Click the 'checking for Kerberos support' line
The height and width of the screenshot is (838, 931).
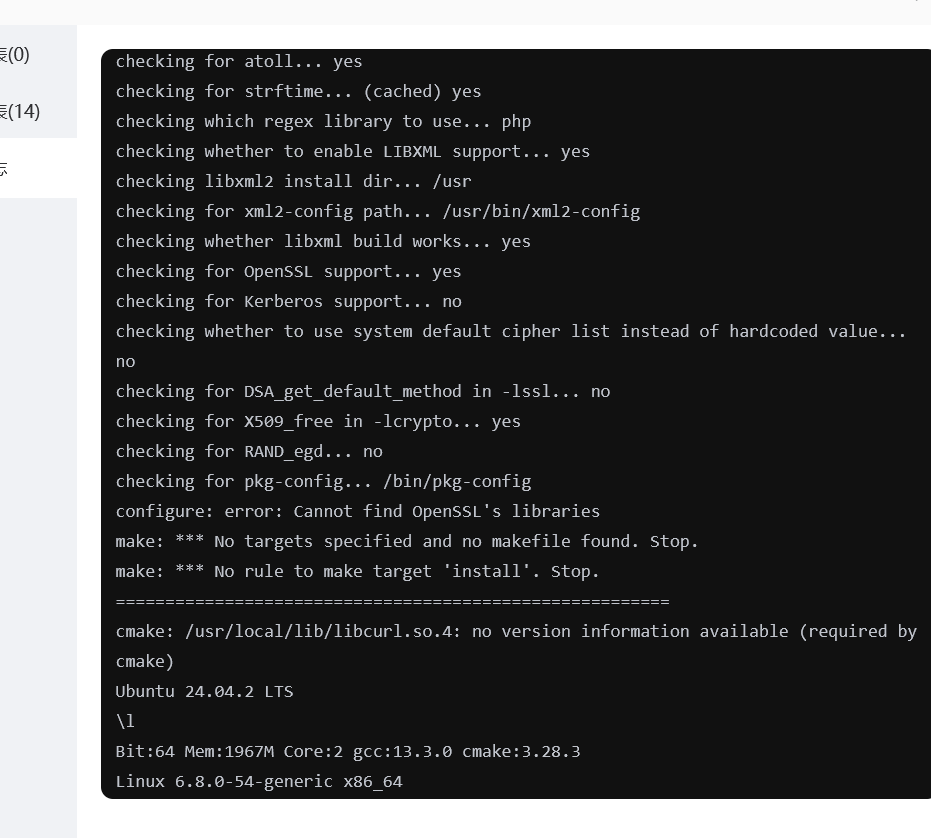(288, 302)
